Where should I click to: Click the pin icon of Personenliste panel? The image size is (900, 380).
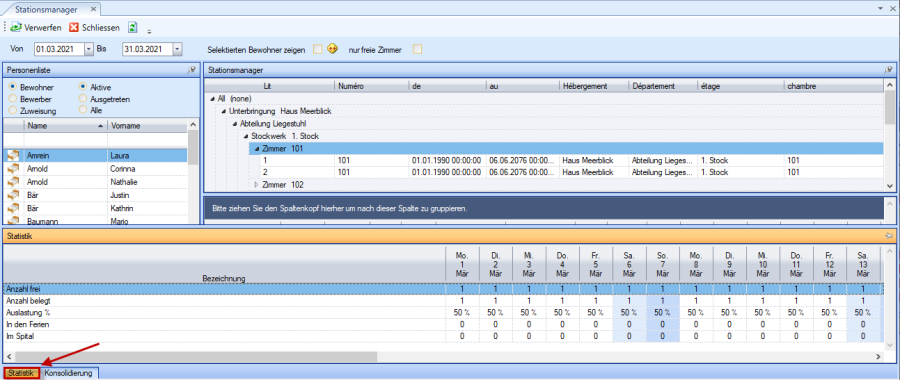coord(191,69)
